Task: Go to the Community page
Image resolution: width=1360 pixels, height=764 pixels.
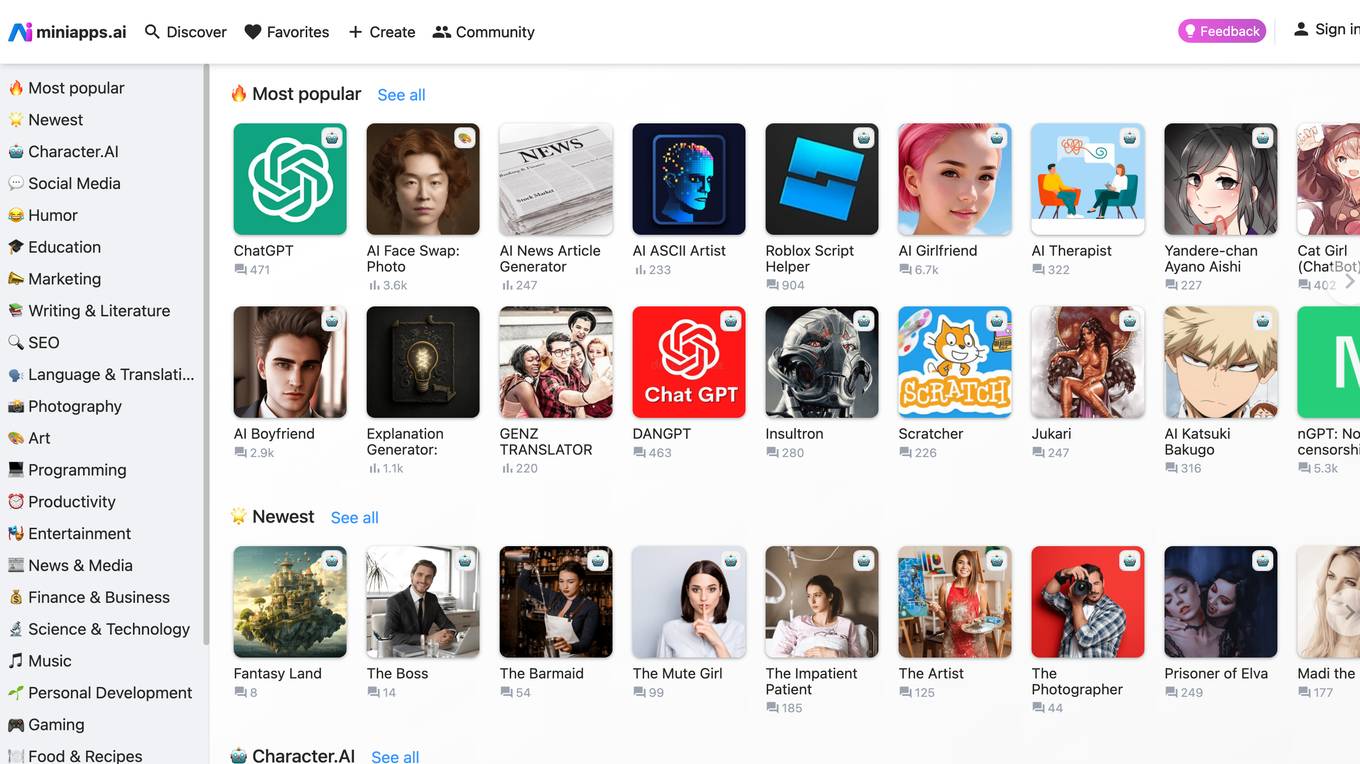Action: (484, 32)
